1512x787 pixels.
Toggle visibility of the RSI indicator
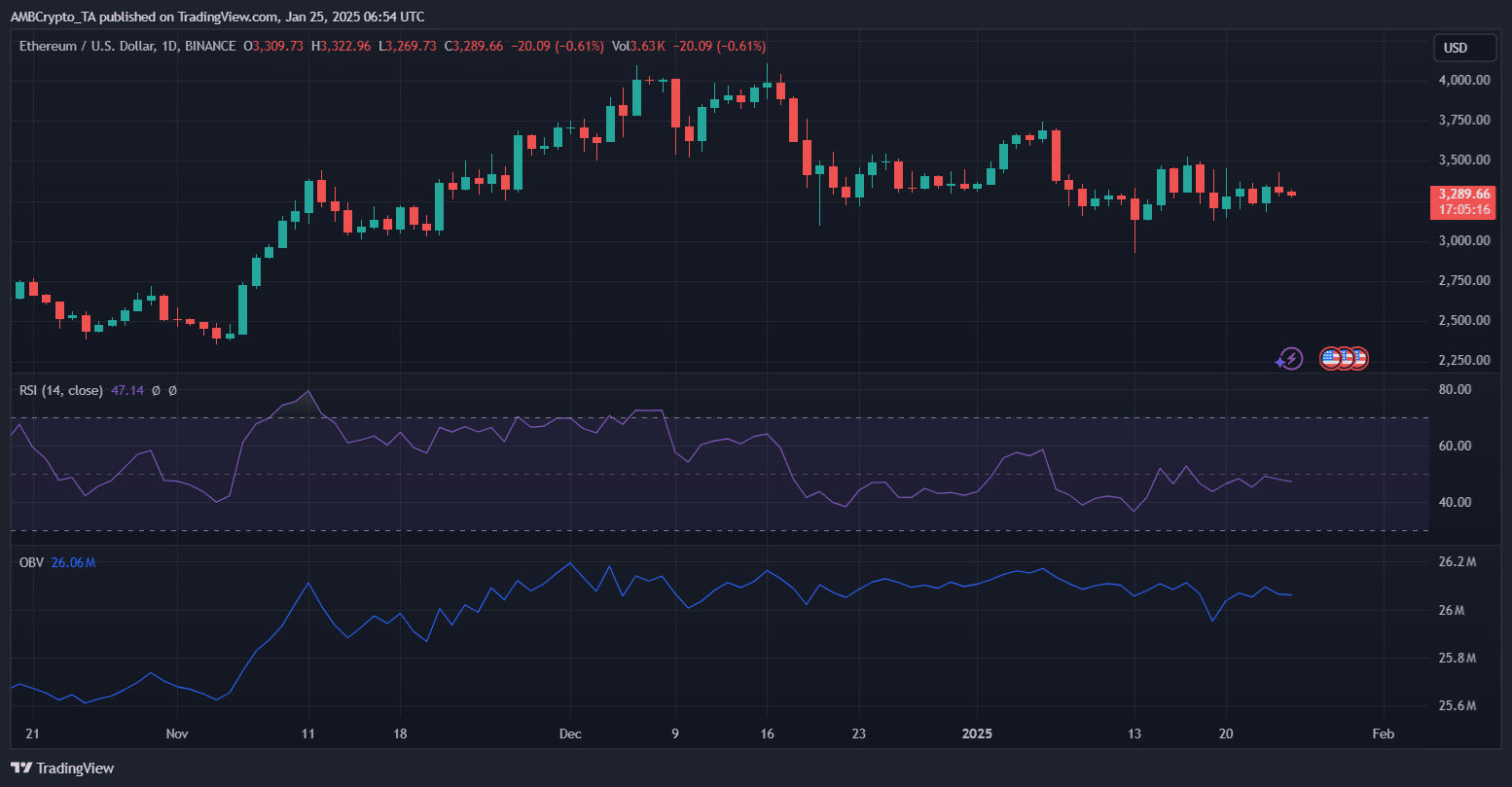(x=41, y=390)
